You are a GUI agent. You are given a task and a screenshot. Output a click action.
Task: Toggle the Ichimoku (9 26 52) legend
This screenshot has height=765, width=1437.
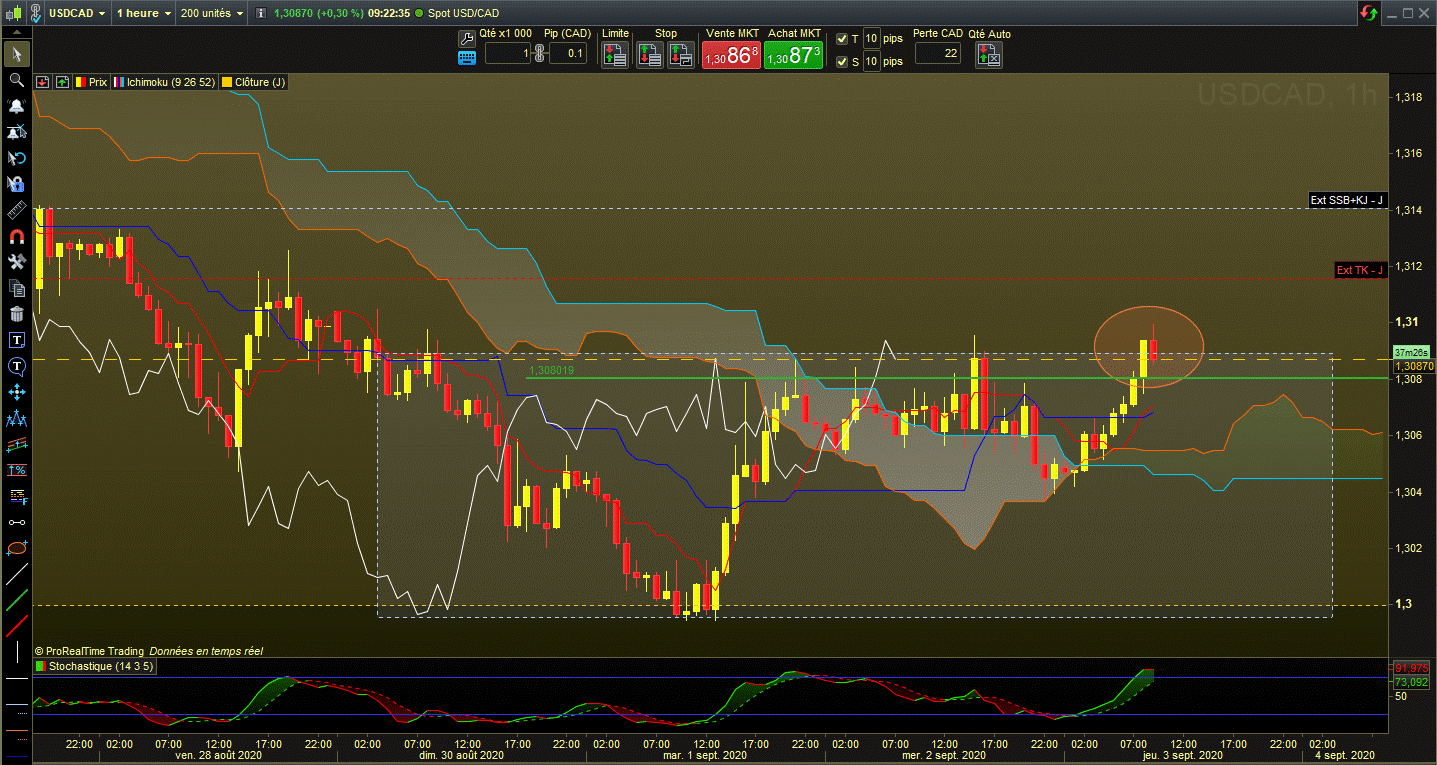[164, 82]
